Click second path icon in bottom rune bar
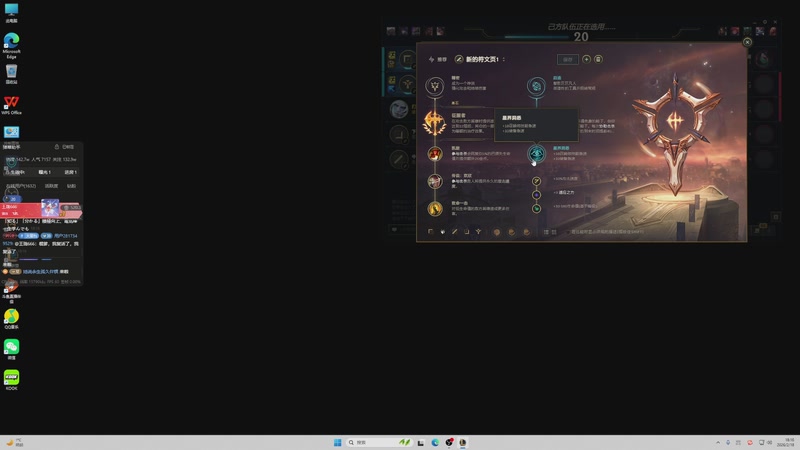The width and height of the screenshot is (800, 450). point(443,232)
